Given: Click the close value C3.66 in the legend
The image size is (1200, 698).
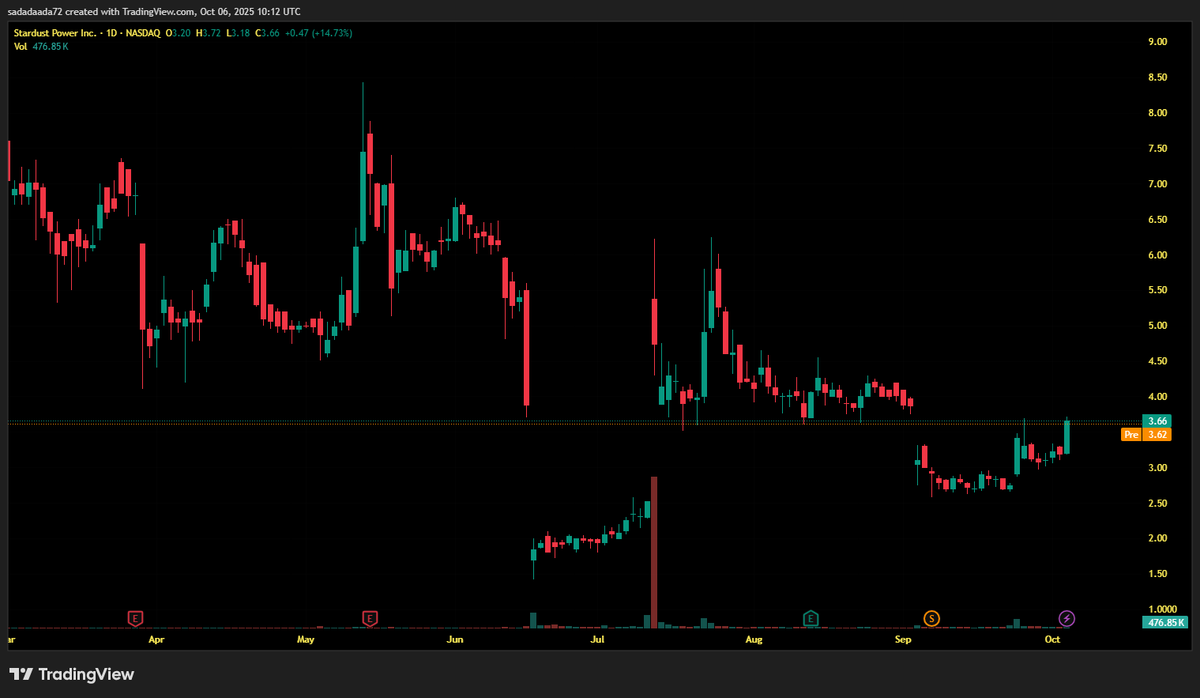Looking at the screenshot, I should click(266, 33).
